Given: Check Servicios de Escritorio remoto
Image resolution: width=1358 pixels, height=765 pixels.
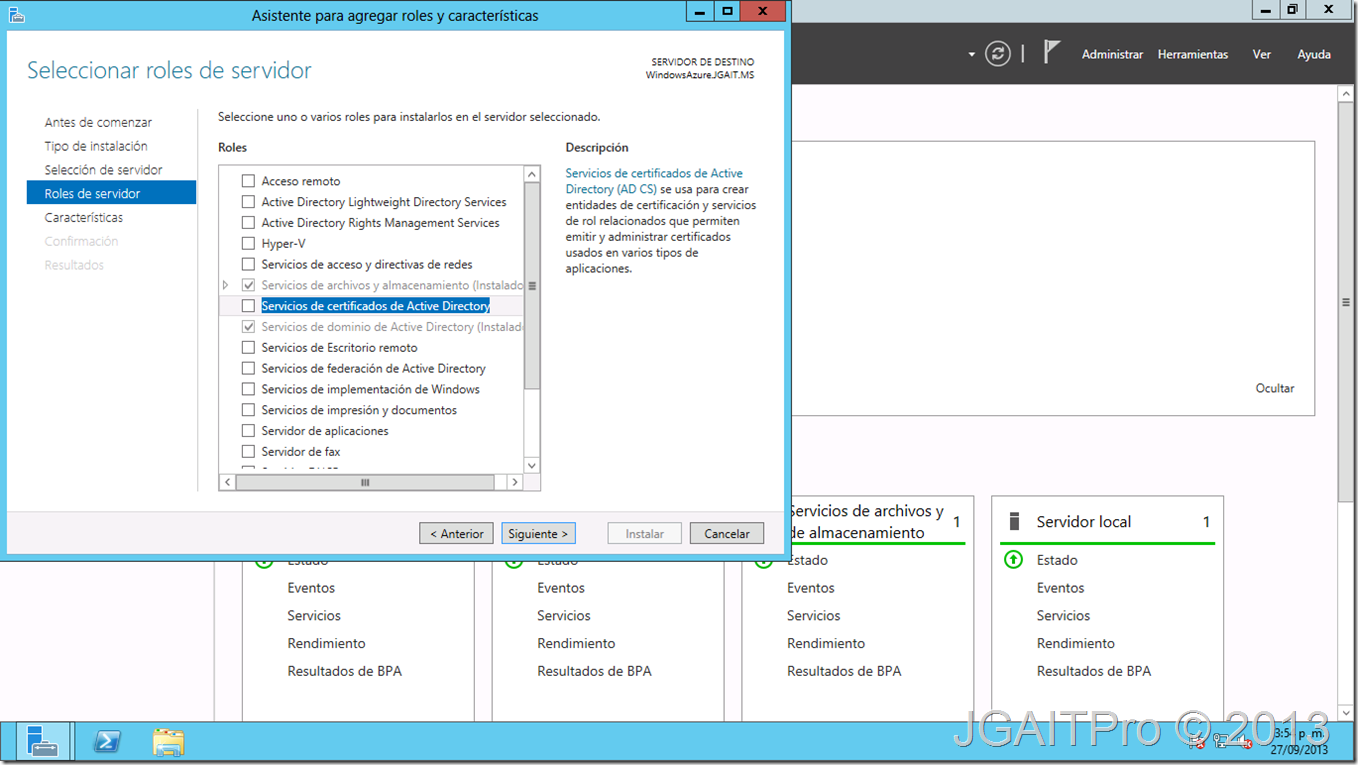Looking at the screenshot, I should point(249,348).
